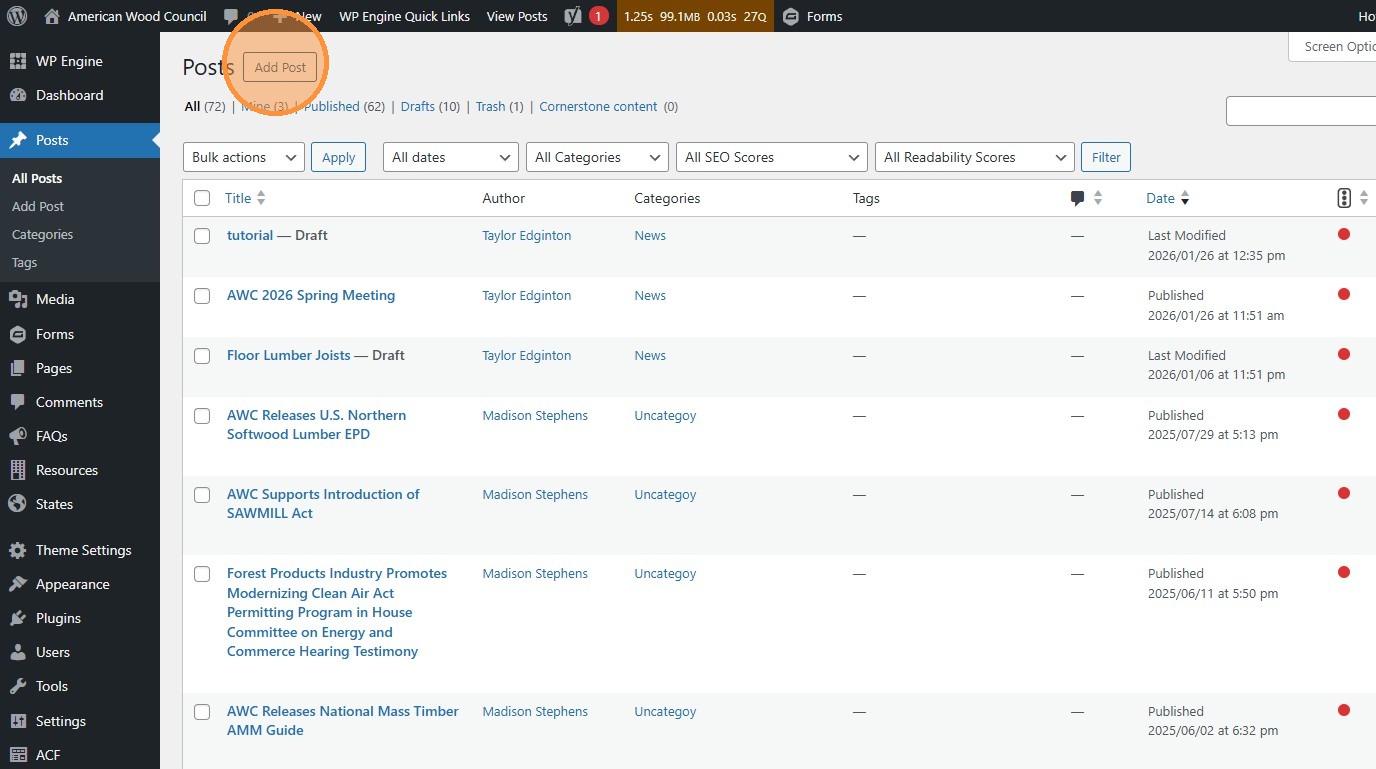Open the Tools wrench icon
The height and width of the screenshot is (769, 1376).
(18, 686)
